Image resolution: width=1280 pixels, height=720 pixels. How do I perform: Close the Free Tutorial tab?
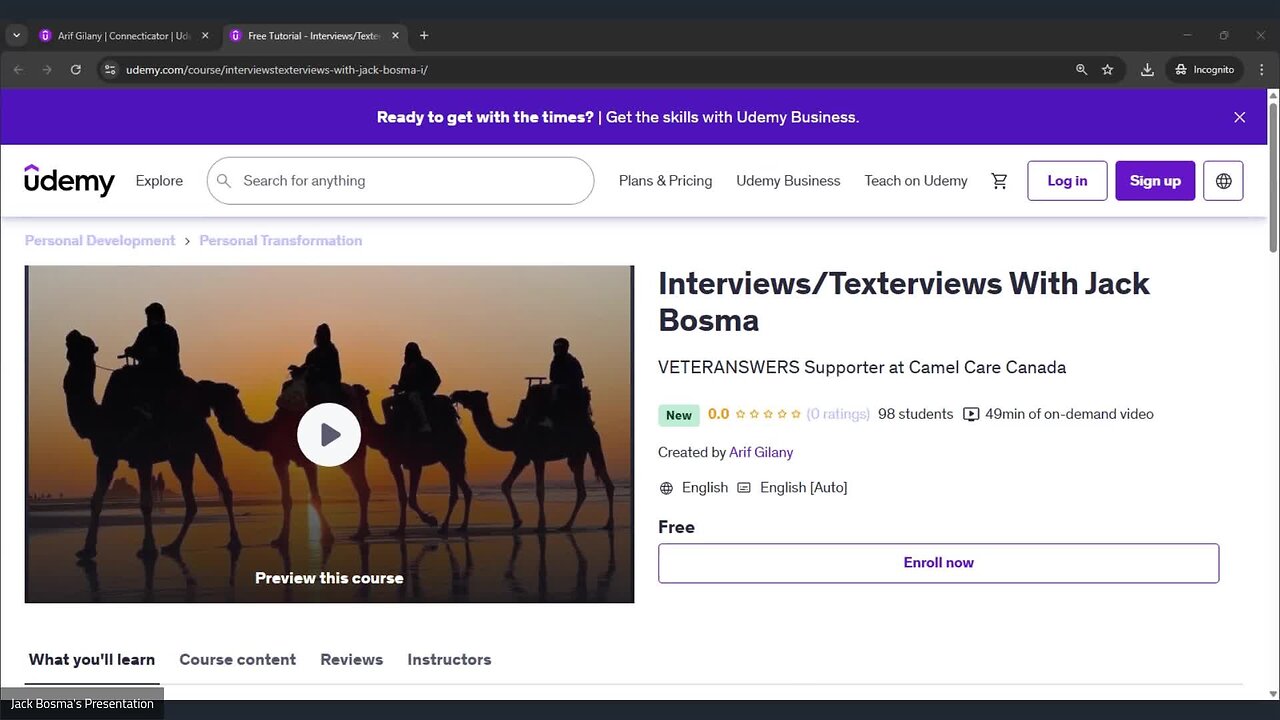click(x=395, y=35)
